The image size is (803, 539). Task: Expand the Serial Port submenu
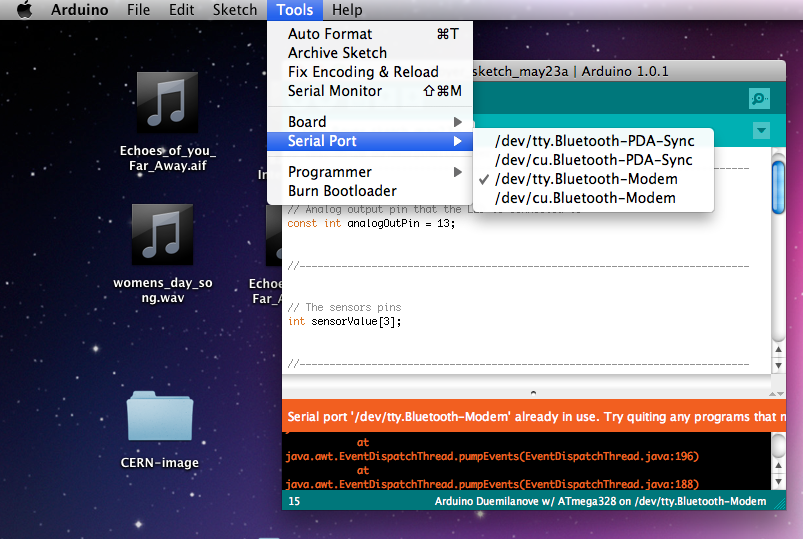(370, 141)
